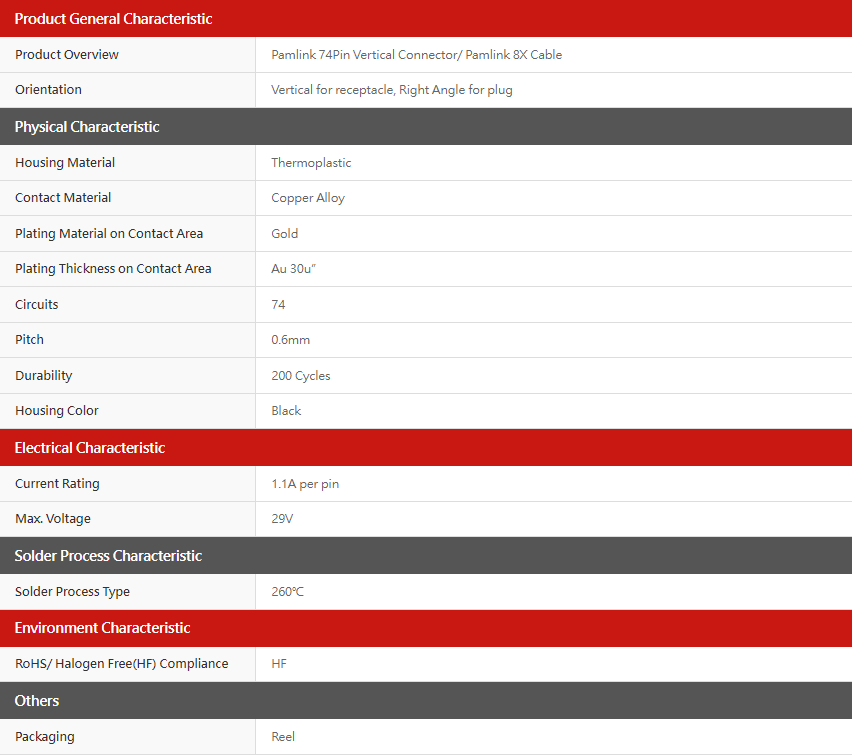Screen dimensions: 852x756
Task: Select the Contact Material label
Action: [63, 198]
